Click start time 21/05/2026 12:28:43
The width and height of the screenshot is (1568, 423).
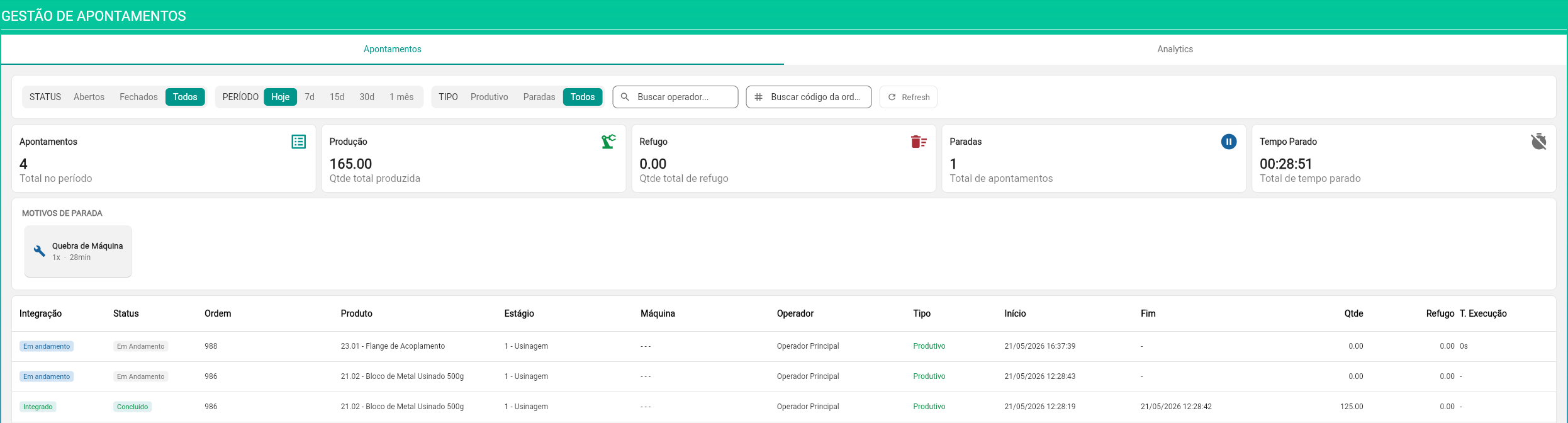point(1040,376)
